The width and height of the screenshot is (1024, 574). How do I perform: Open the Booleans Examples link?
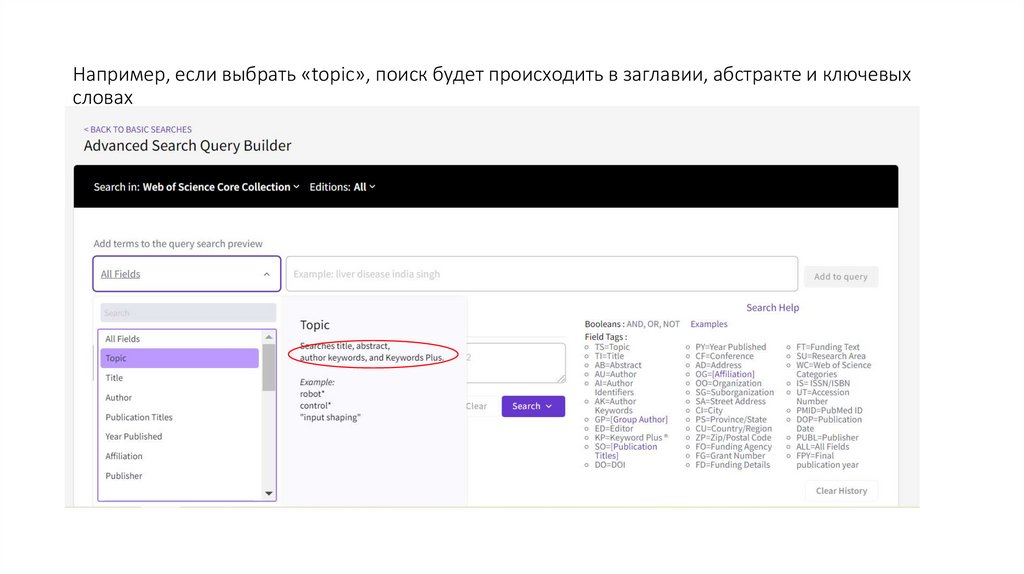tap(709, 324)
